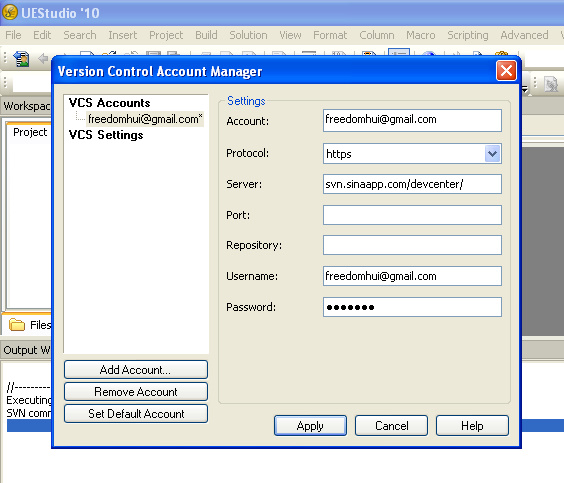This screenshot has height=483, width=564.
Task: Click into the Repository input field
Action: 412,245
